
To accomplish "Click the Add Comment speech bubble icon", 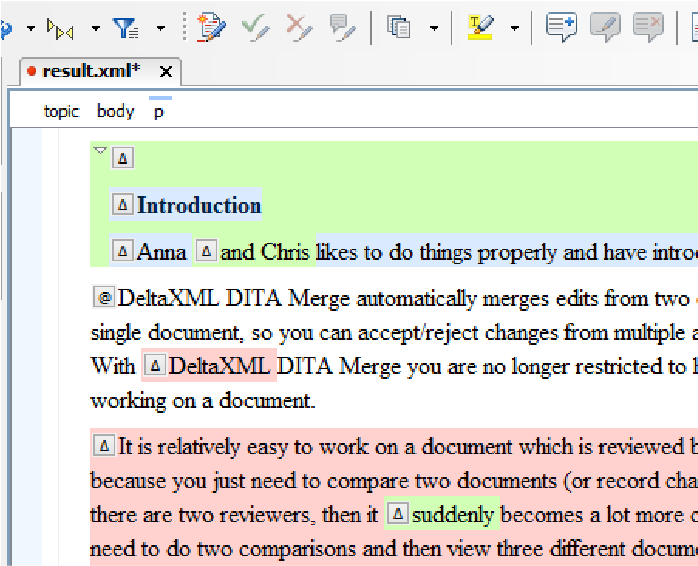I will (x=561, y=27).
